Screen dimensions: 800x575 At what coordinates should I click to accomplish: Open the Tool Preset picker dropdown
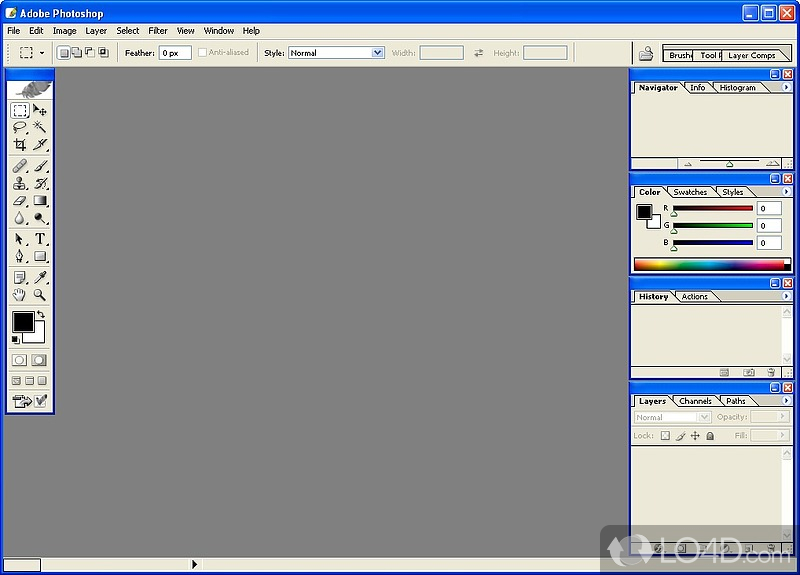[x=41, y=53]
